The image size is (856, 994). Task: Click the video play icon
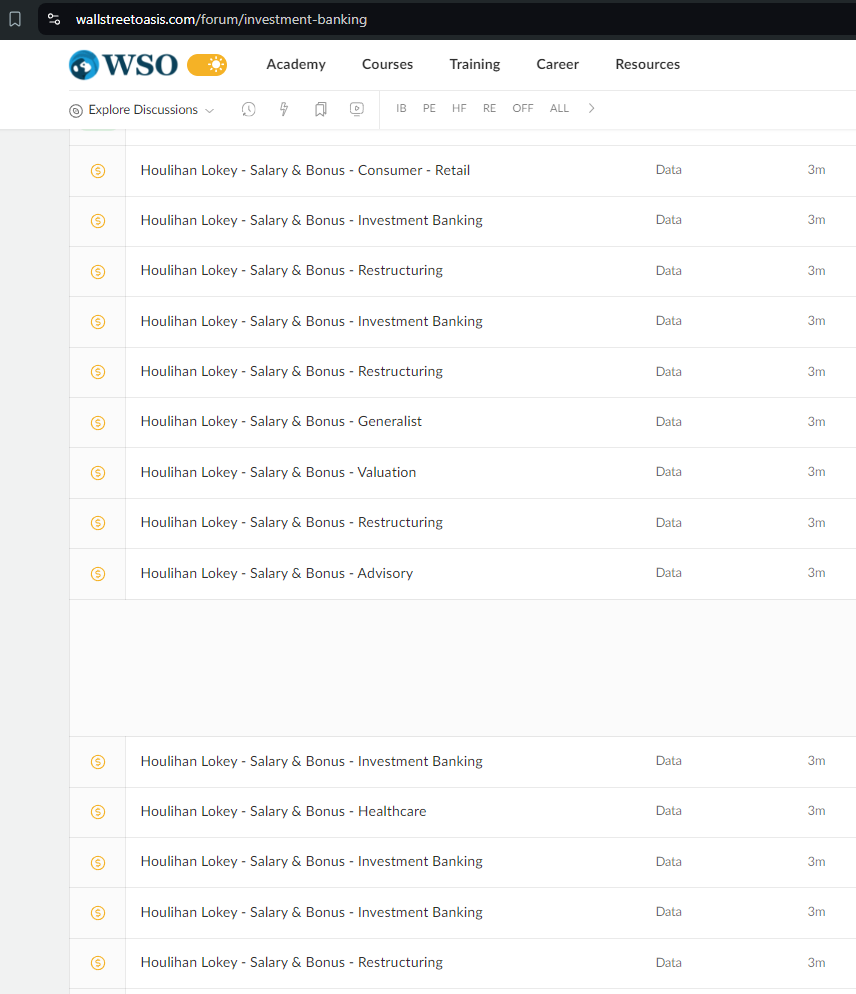[x=357, y=109]
